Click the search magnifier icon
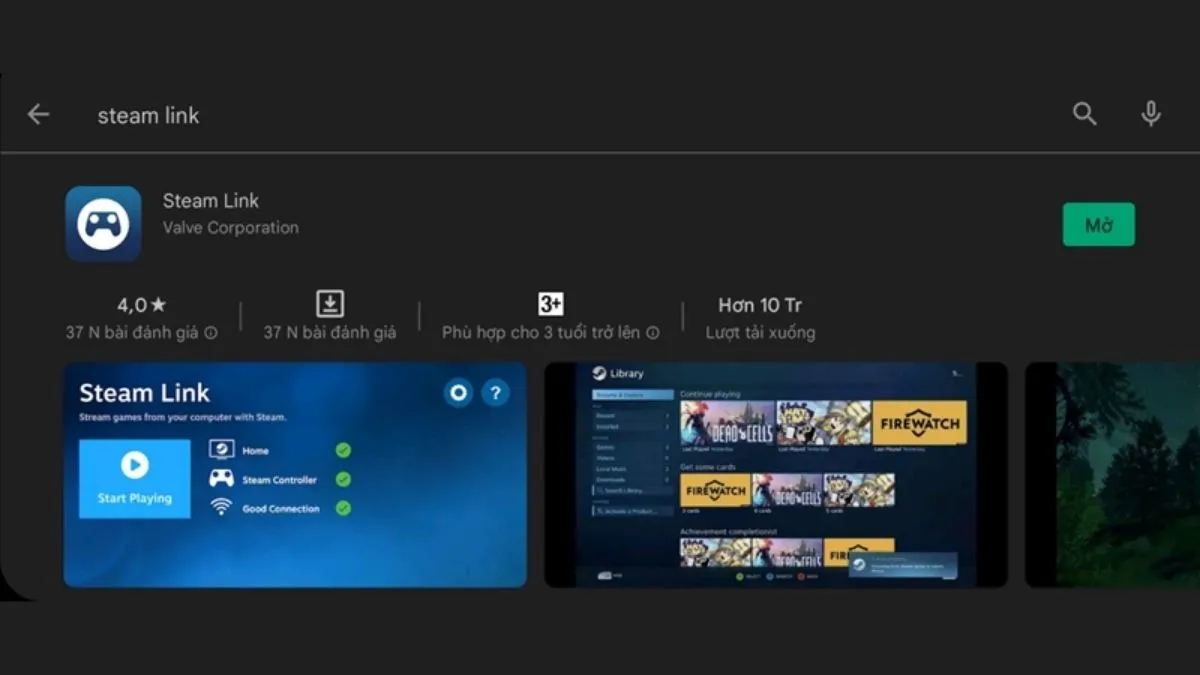The height and width of the screenshot is (675, 1200). (1084, 114)
